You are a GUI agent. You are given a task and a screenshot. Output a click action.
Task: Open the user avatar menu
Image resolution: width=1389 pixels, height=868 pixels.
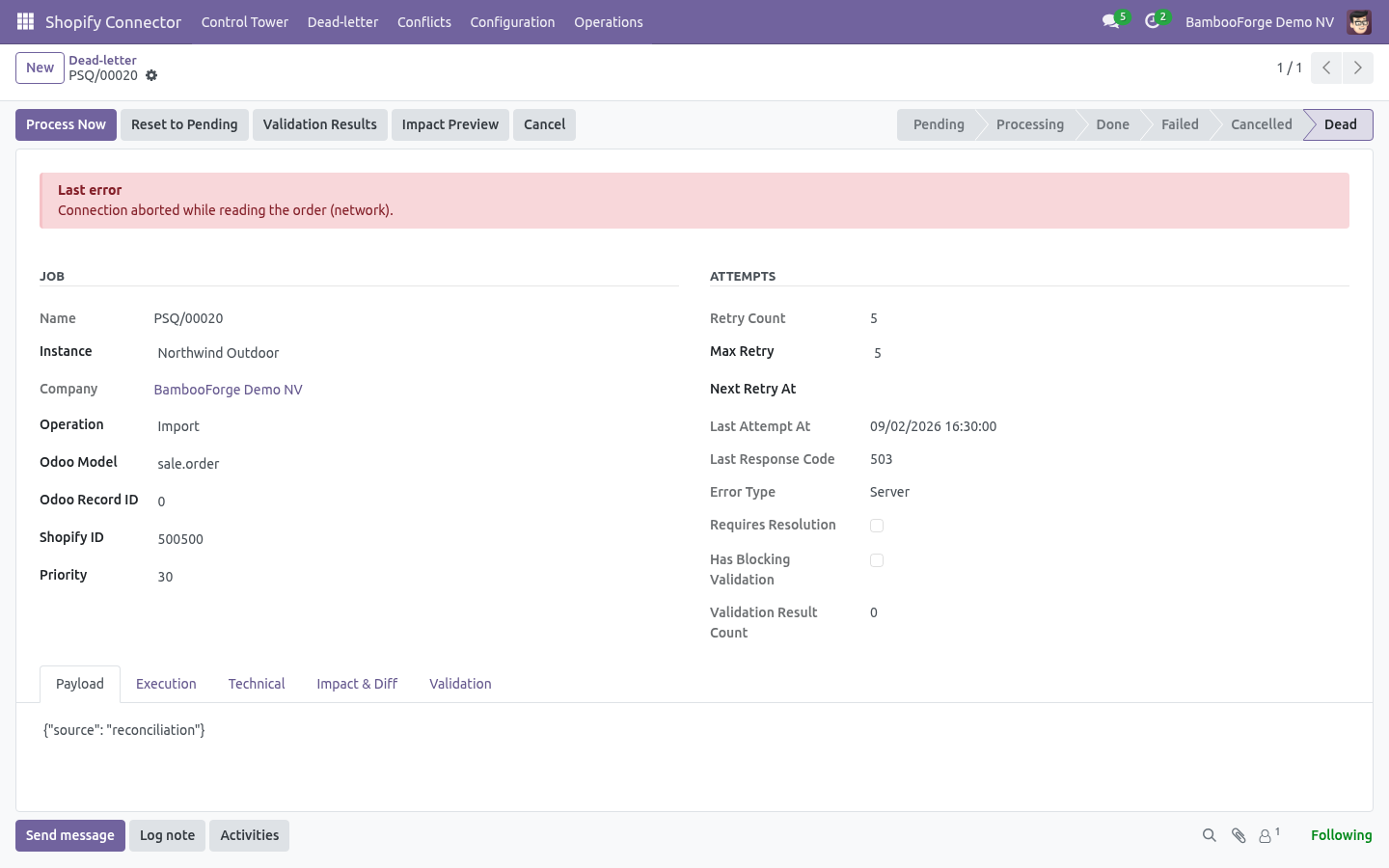pos(1359,21)
